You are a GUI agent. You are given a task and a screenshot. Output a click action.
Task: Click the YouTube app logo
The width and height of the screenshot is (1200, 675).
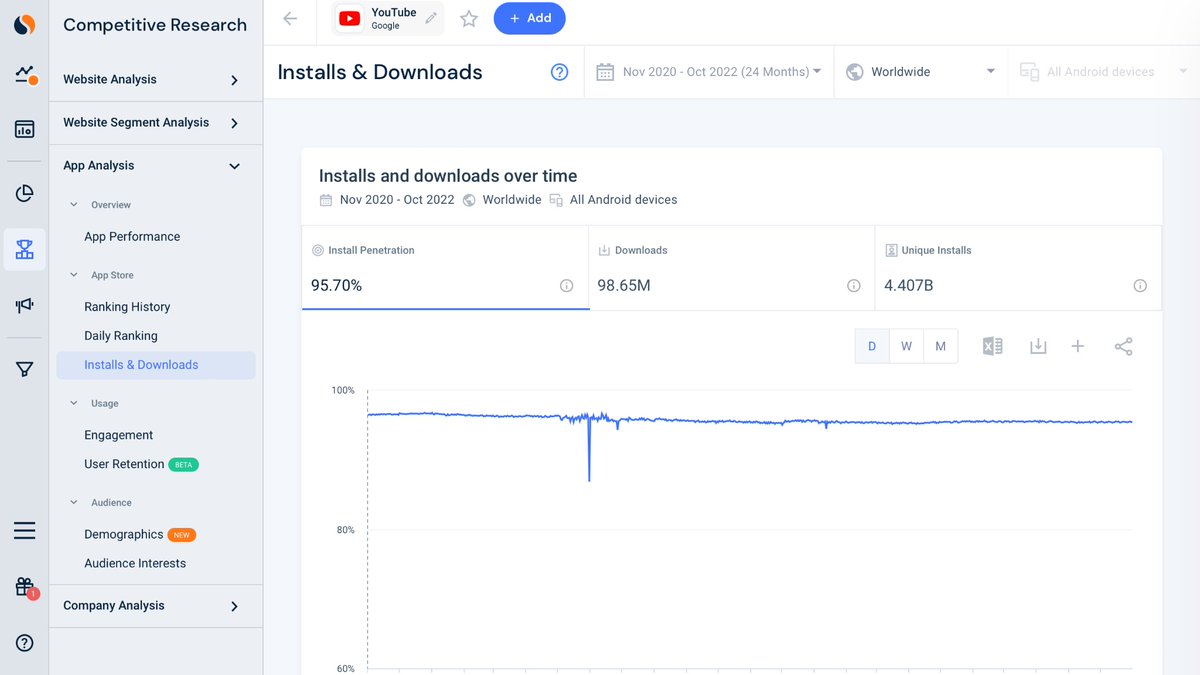349,18
